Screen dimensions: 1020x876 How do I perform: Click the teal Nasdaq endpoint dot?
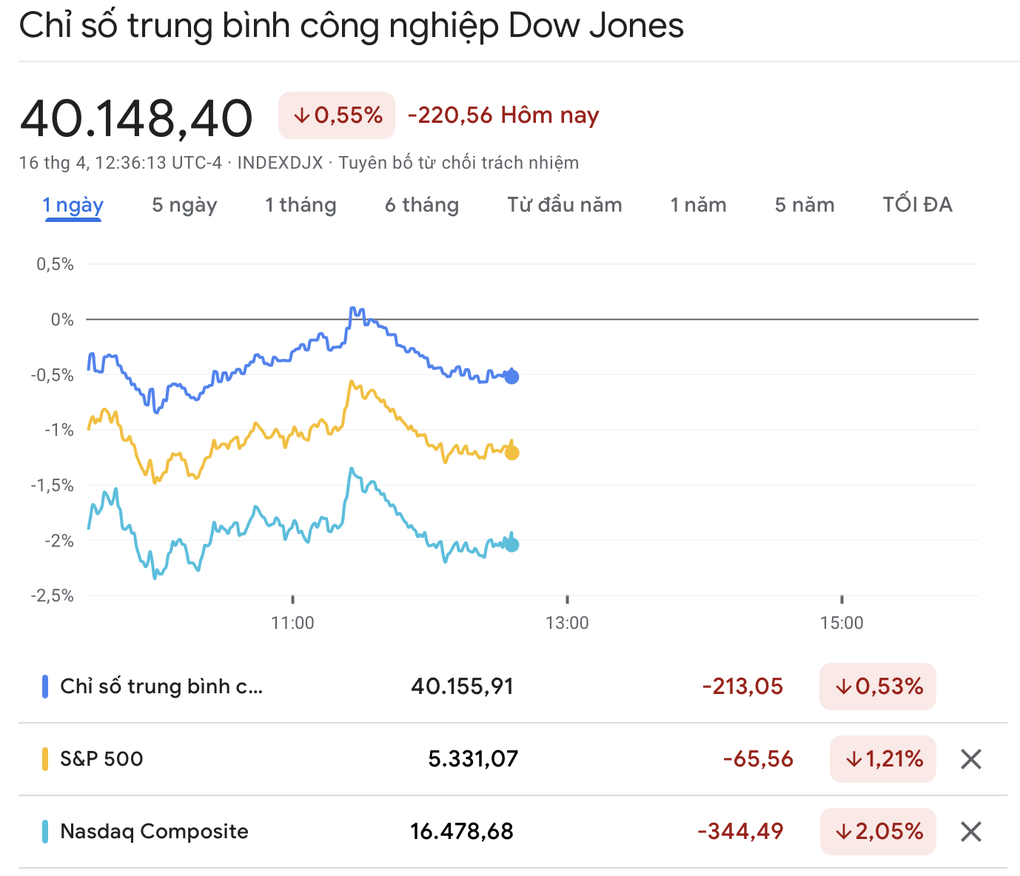click(512, 544)
